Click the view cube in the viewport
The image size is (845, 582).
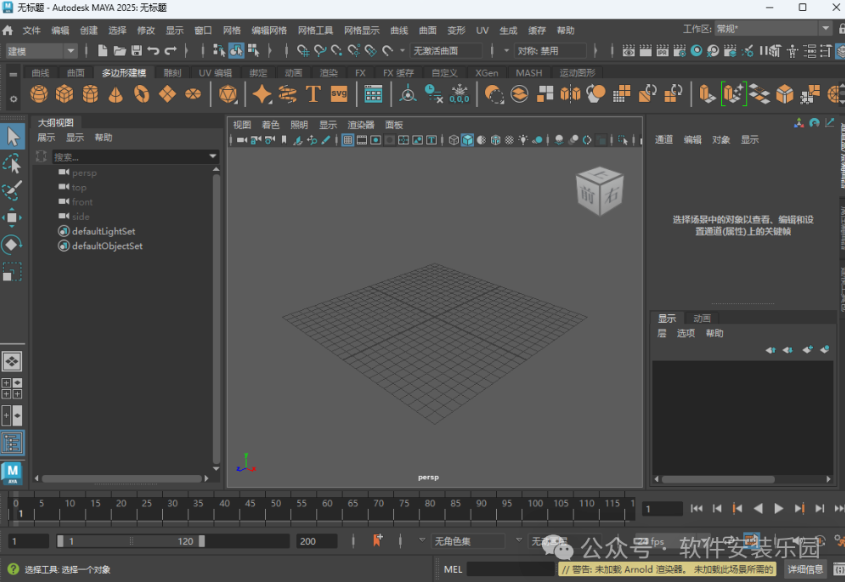point(599,191)
